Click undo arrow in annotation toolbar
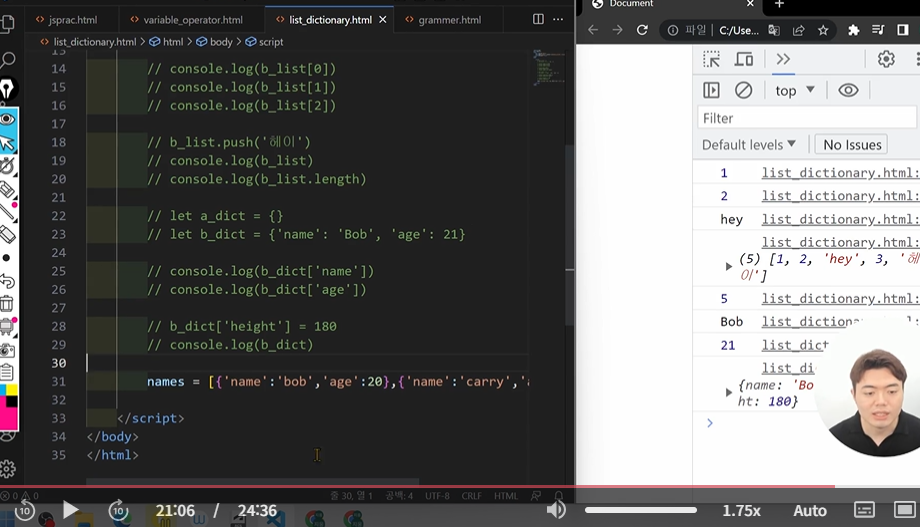The image size is (920, 527). (7, 282)
